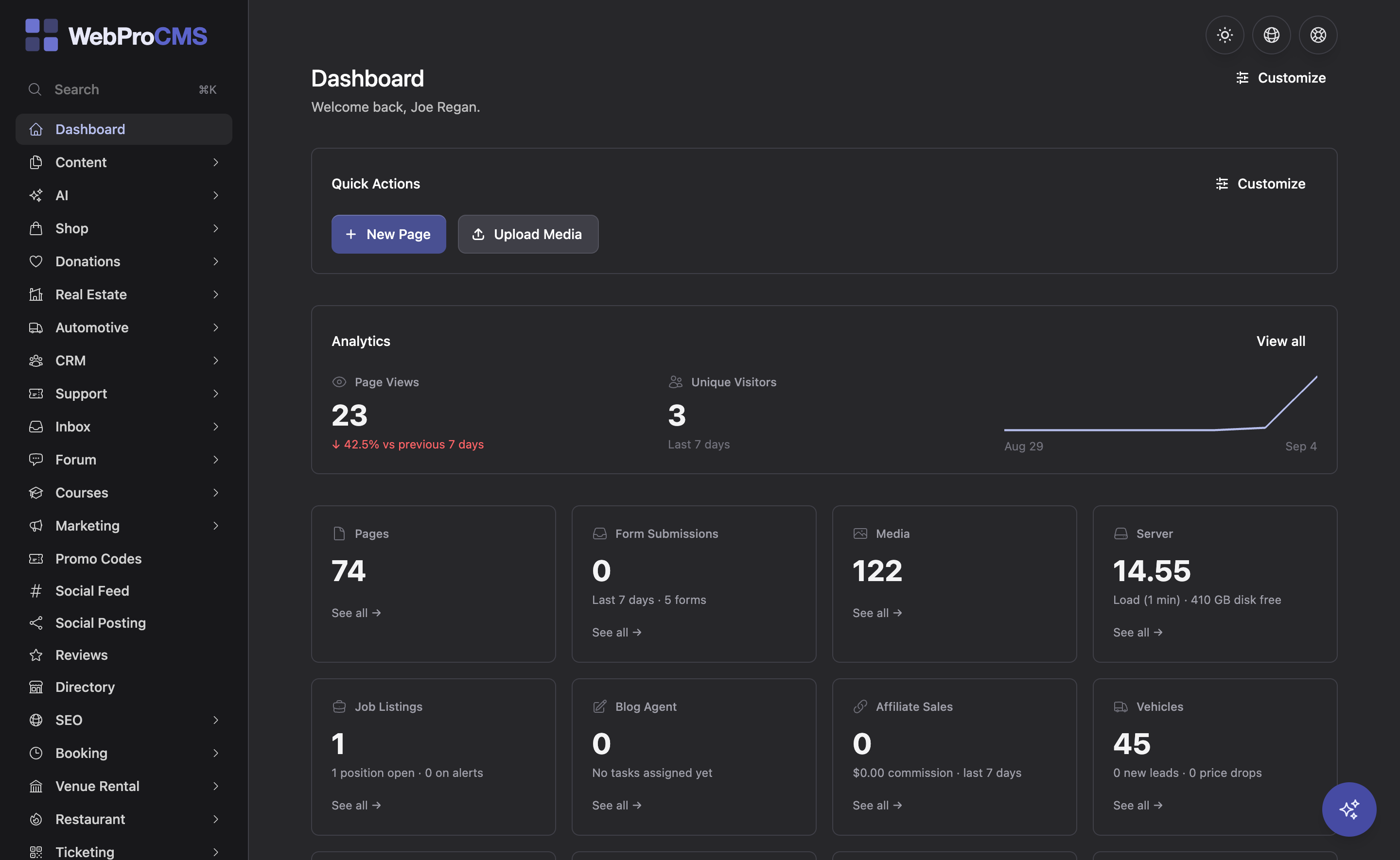Click the Search field in the sidebar

[123, 89]
